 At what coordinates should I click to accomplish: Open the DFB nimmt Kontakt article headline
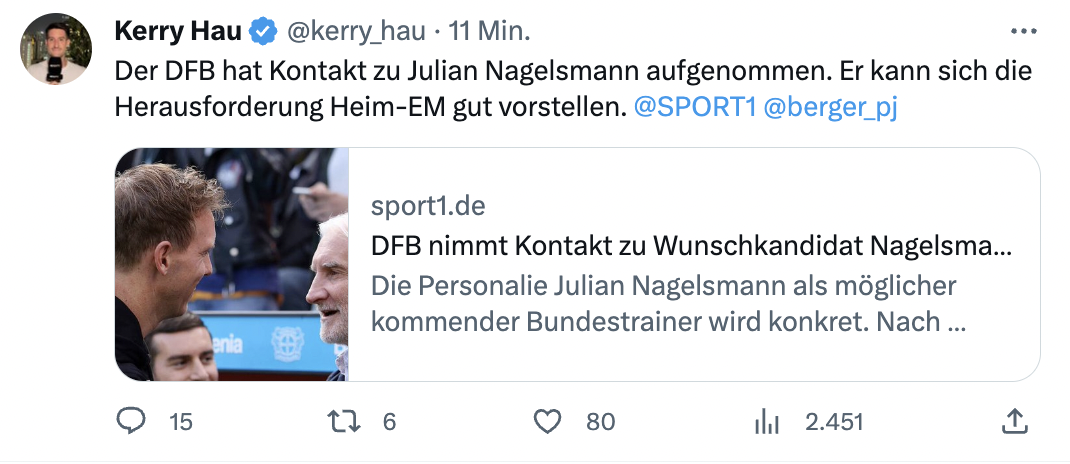[x=691, y=247]
